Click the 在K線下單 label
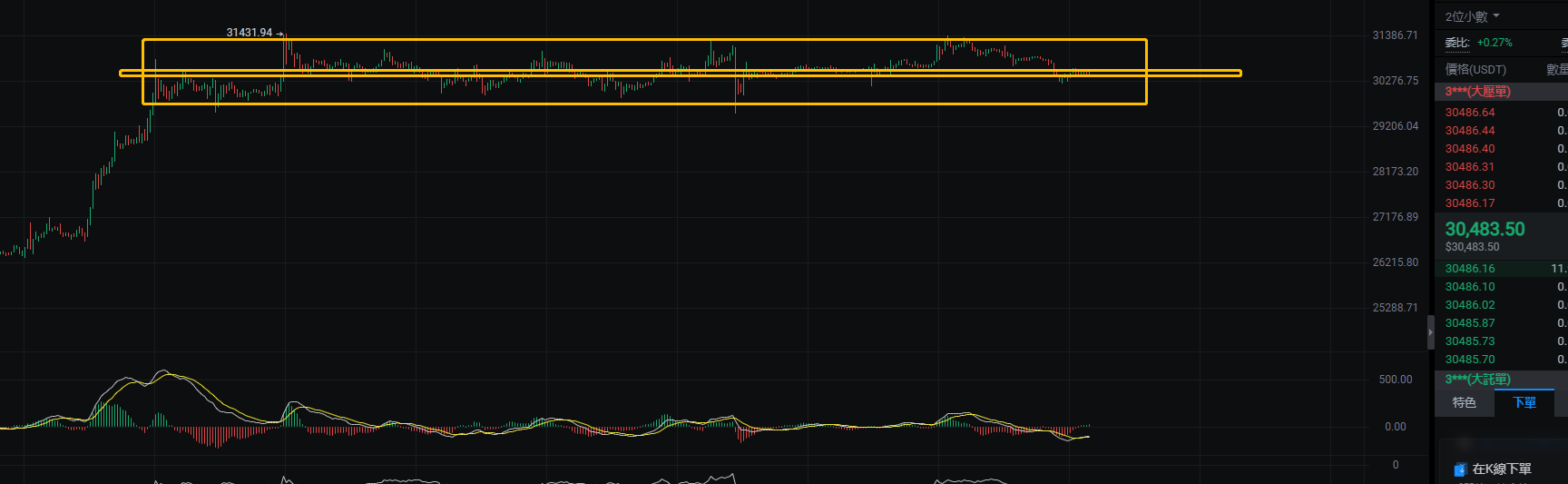This screenshot has height=484, width=1568. (1502, 469)
